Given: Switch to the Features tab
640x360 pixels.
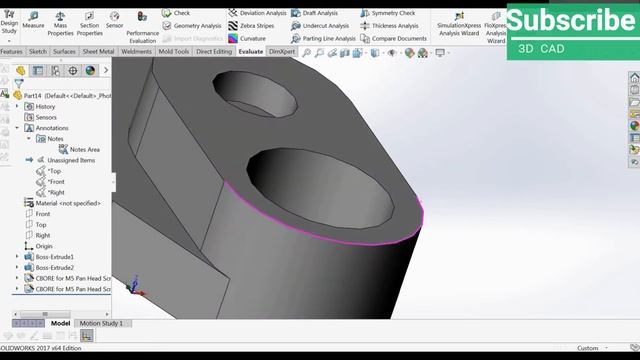Looking at the screenshot, I should pos(11,51).
